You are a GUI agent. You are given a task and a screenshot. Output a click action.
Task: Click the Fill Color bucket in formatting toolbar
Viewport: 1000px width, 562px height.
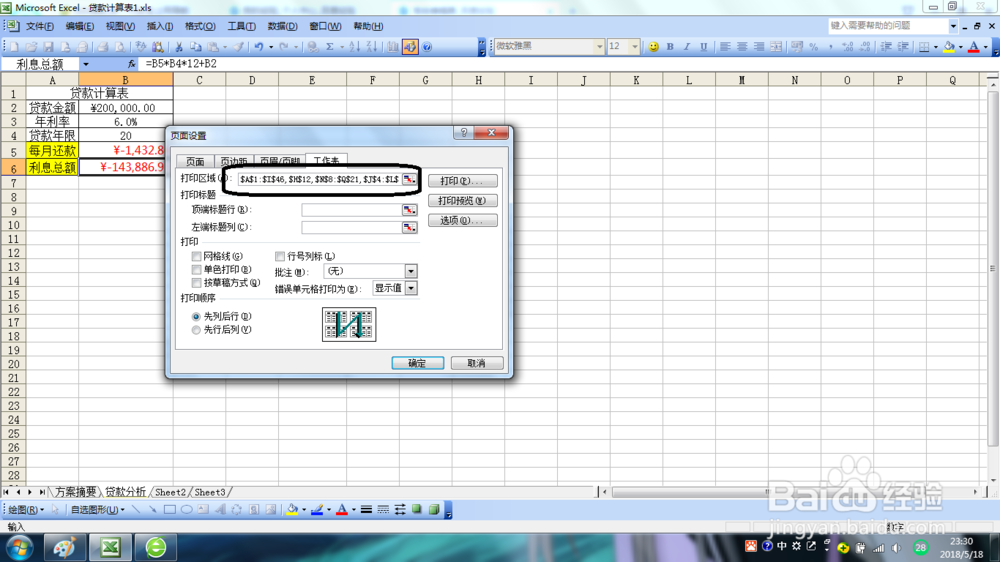click(x=949, y=47)
